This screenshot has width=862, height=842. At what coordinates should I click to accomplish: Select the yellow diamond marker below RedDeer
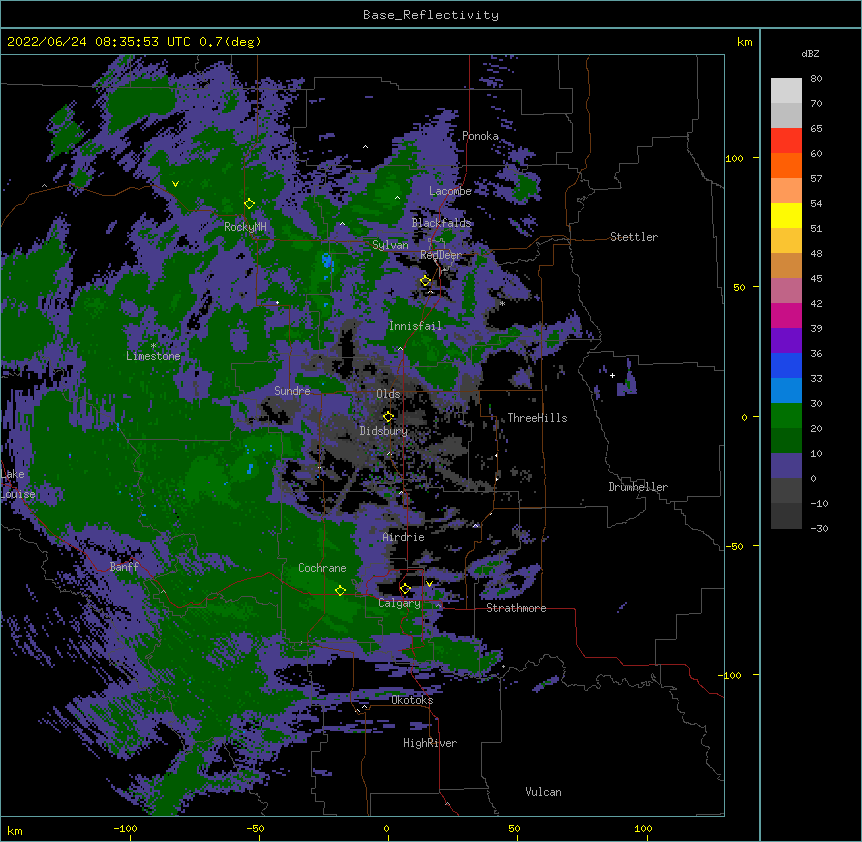pyautogui.click(x=426, y=281)
